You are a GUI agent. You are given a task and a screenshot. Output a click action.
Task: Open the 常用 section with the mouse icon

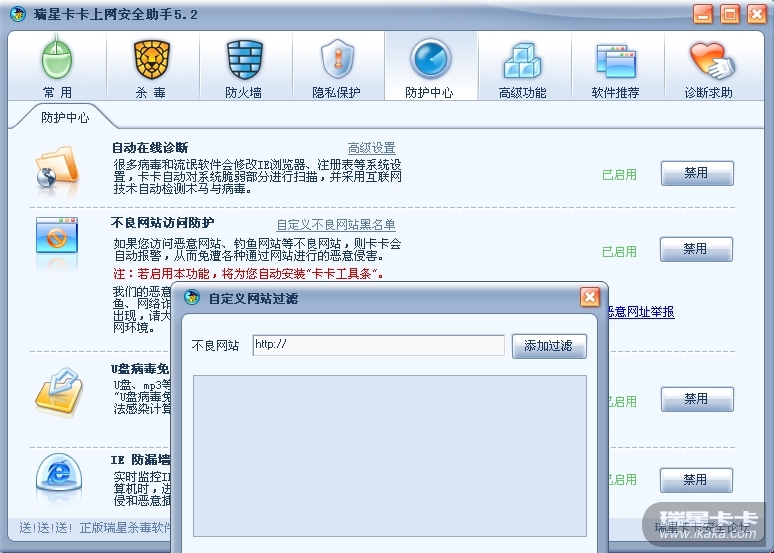coord(57,66)
